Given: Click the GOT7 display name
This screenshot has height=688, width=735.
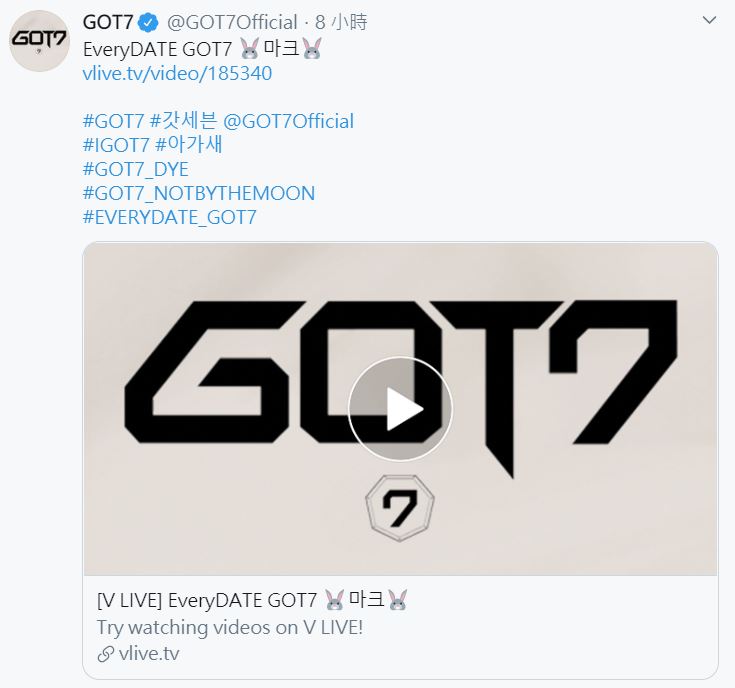Looking at the screenshot, I should tap(108, 22).
